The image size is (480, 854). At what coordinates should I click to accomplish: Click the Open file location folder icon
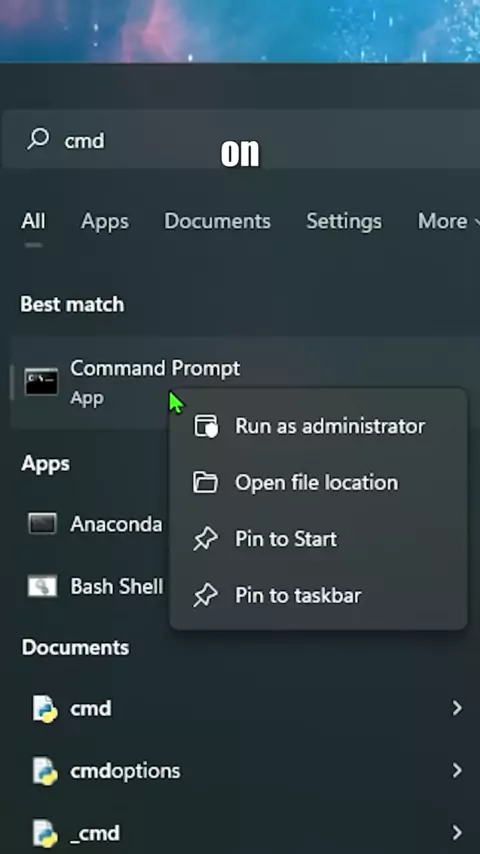click(205, 483)
